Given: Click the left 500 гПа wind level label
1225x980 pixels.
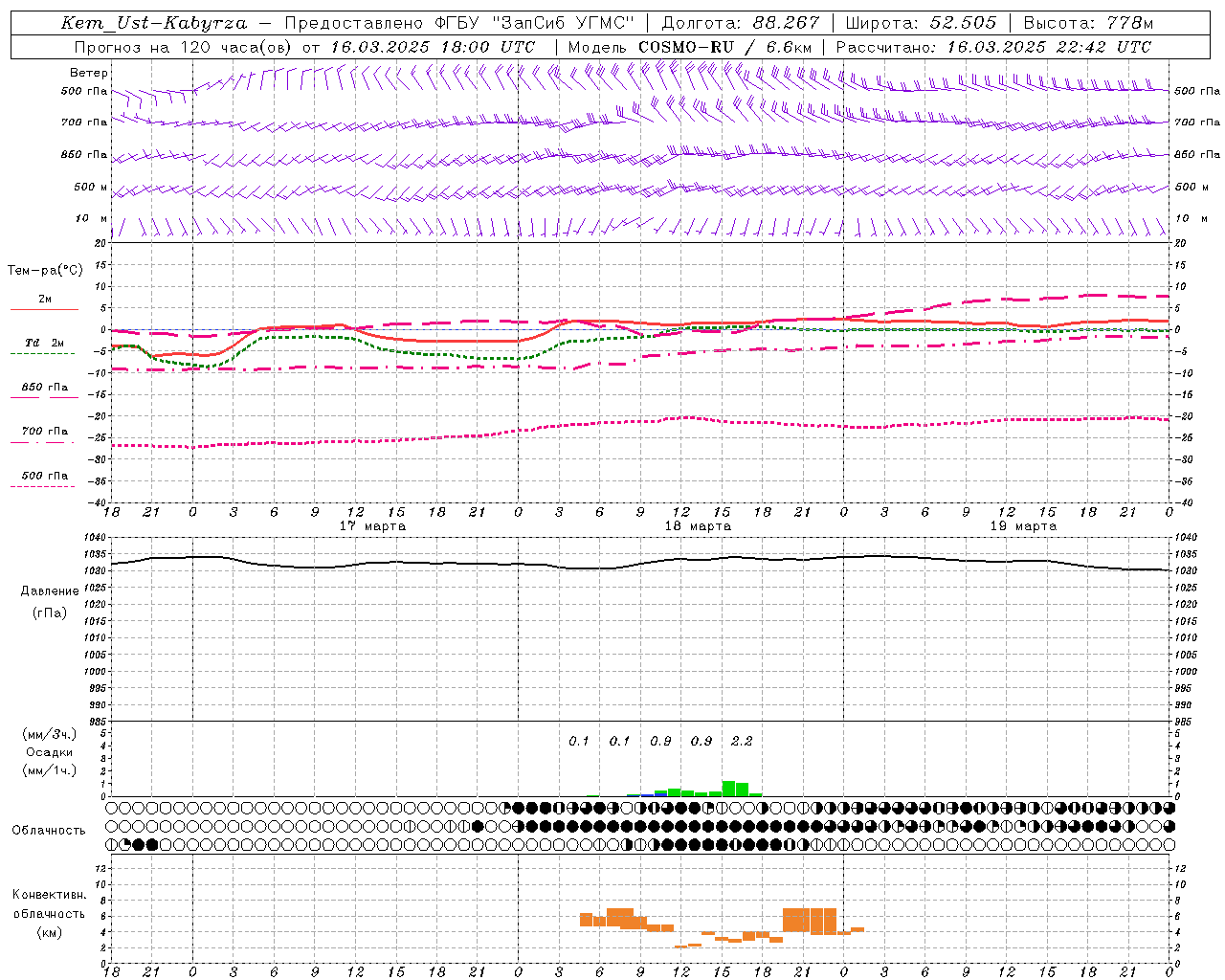Looking at the screenshot, I should pyautogui.click(x=83, y=91).
